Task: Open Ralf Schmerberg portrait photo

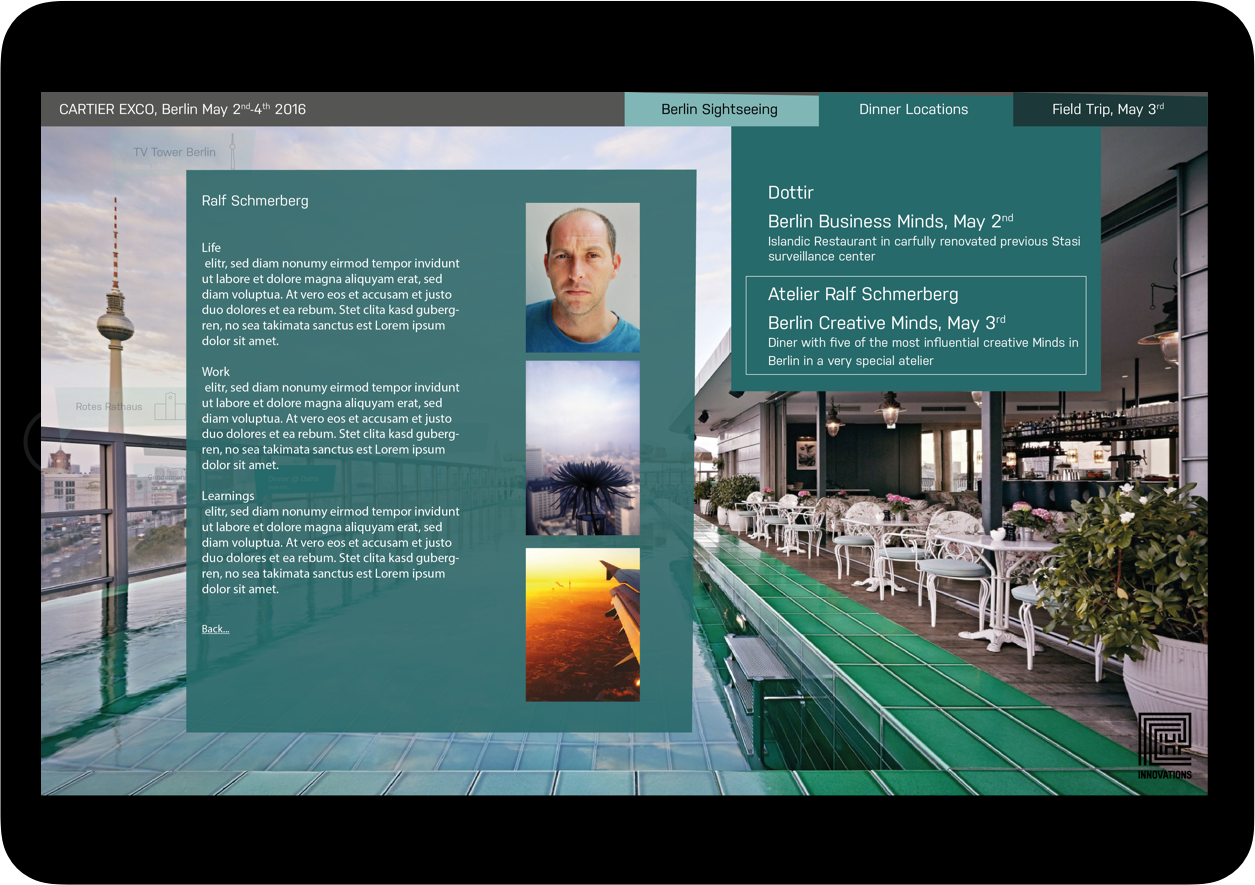Action: pyautogui.click(x=582, y=278)
